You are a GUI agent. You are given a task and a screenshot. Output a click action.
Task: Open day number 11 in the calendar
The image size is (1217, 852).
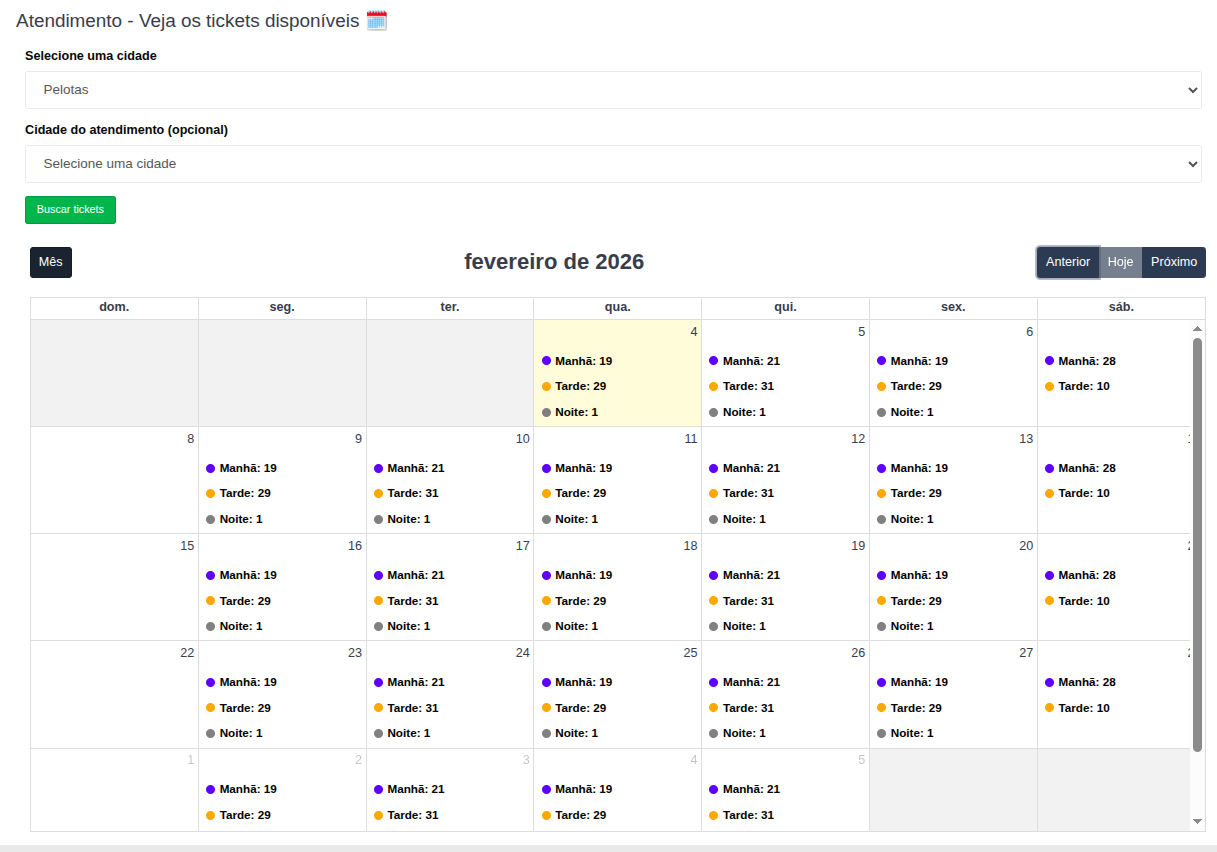pos(690,439)
